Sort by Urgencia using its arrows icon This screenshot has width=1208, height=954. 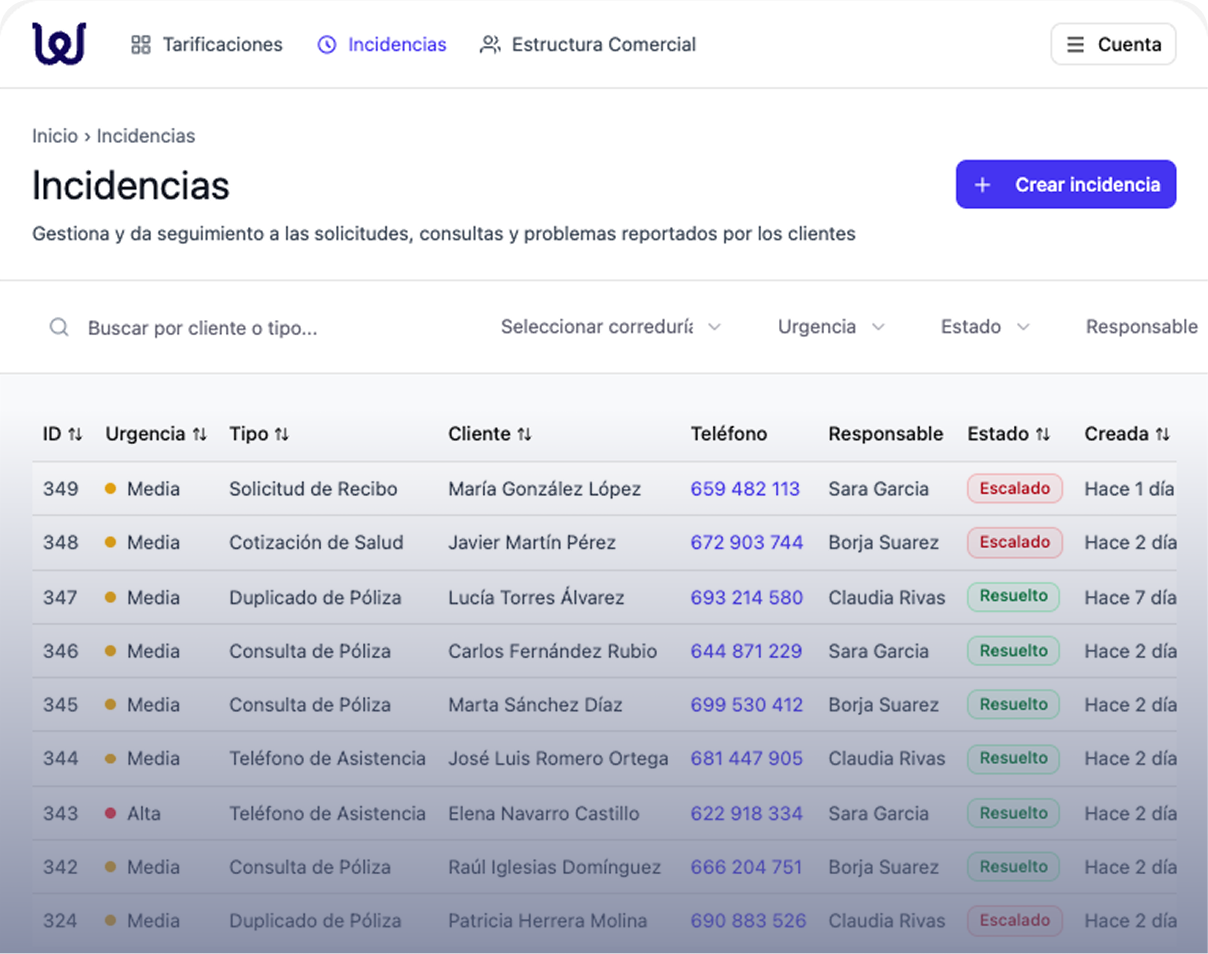(x=199, y=434)
